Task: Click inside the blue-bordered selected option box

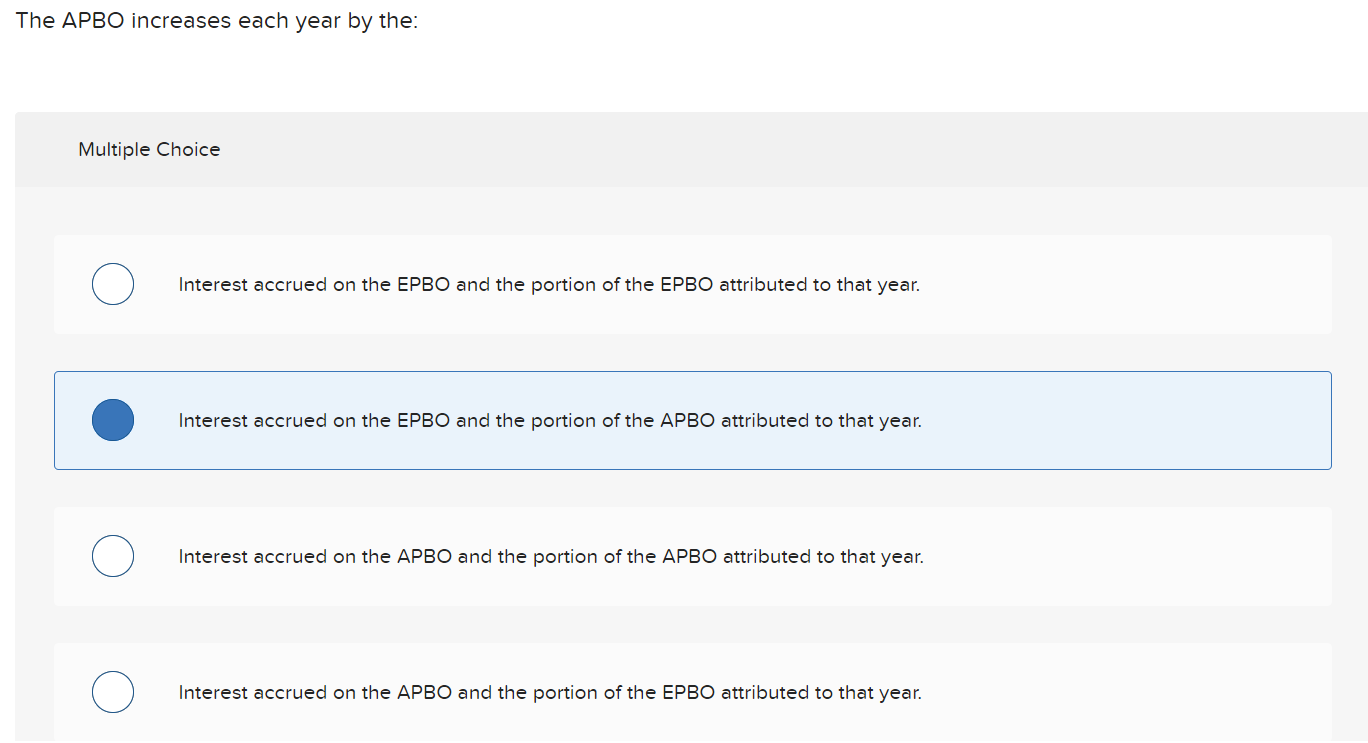Action: click(x=692, y=420)
